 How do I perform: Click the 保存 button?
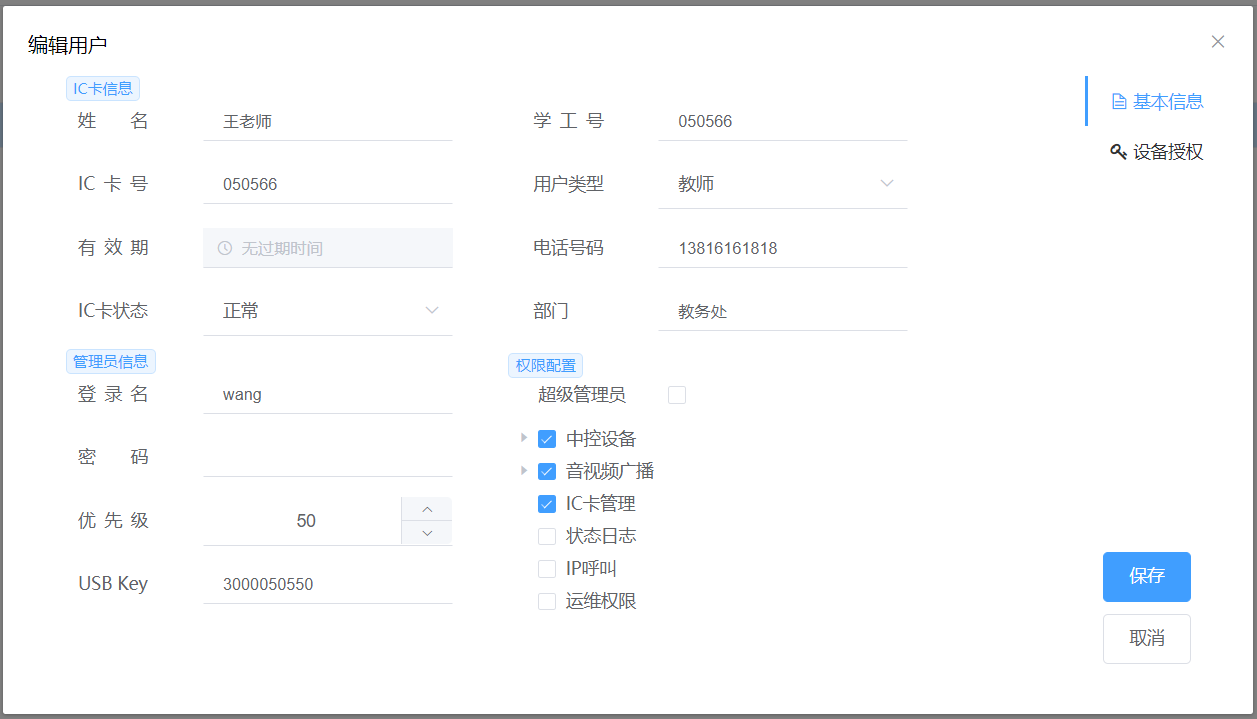(1146, 577)
